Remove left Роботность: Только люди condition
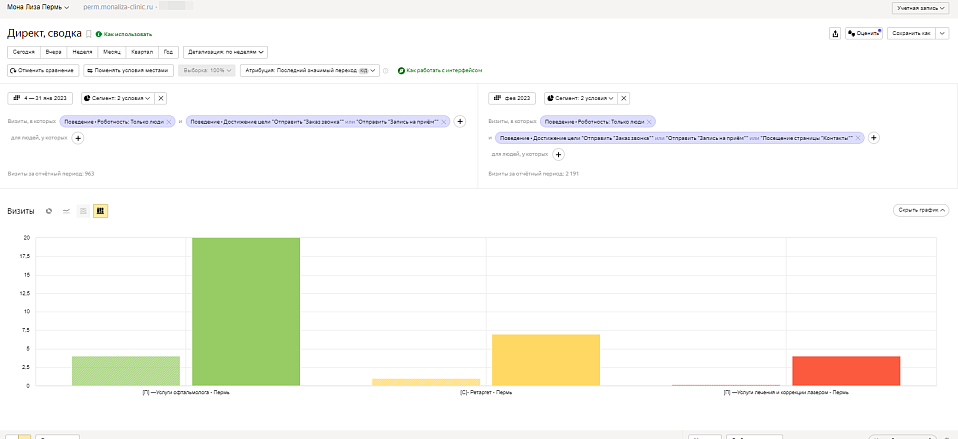This screenshot has width=958, height=439. tap(169, 122)
